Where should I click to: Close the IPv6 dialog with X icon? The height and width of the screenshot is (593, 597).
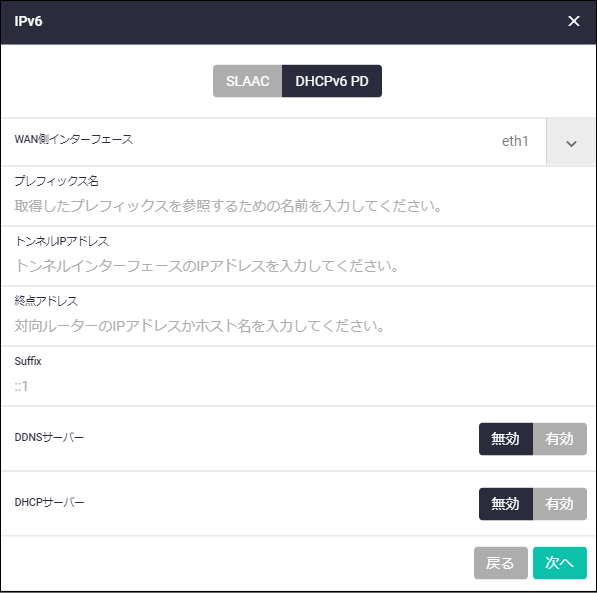pos(573,21)
